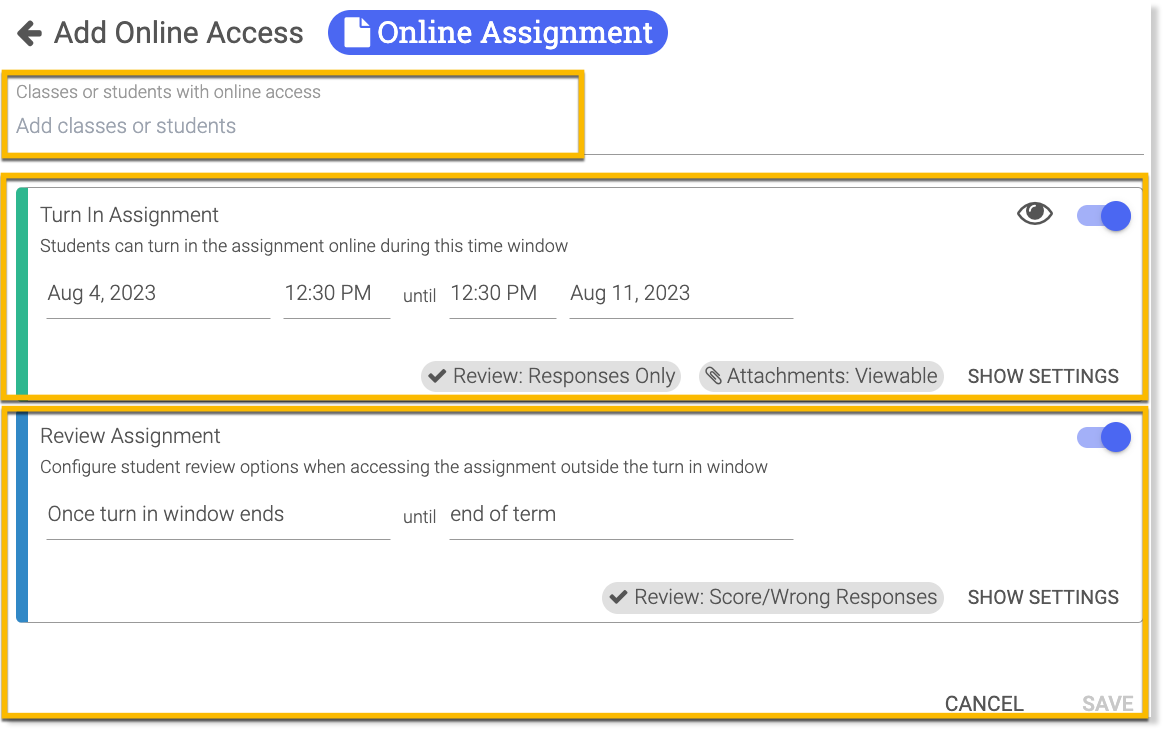This screenshot has height=731, width=1163.
Task: Open the end time field 12:30 PM after until
Action: pyautogui.click(x=502, y=294)
